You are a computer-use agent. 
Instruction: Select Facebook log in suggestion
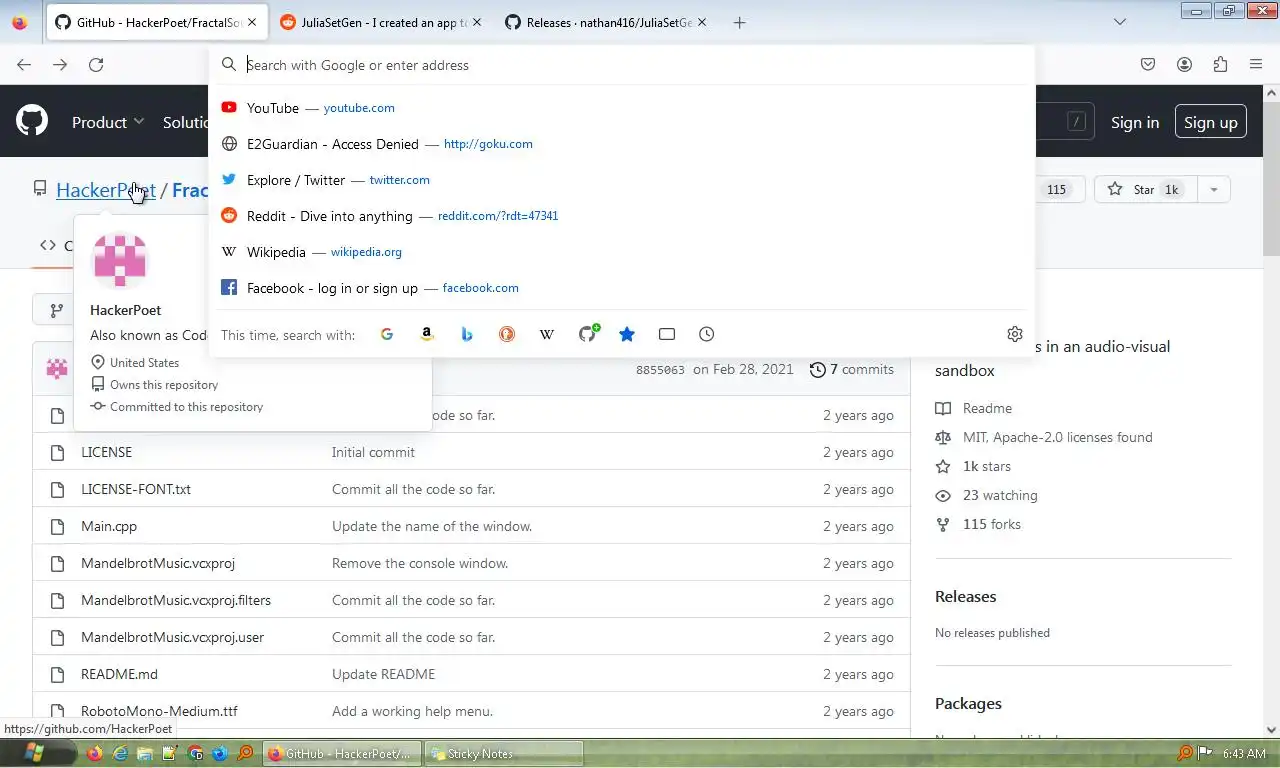[622, 288]
